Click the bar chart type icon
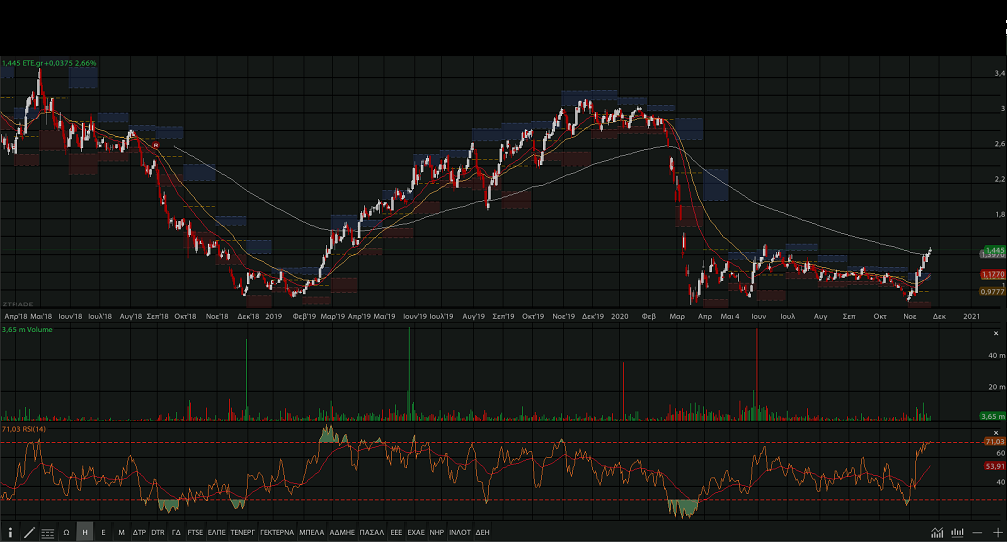This screenshot has width=1007, height=542. point(957,532)
